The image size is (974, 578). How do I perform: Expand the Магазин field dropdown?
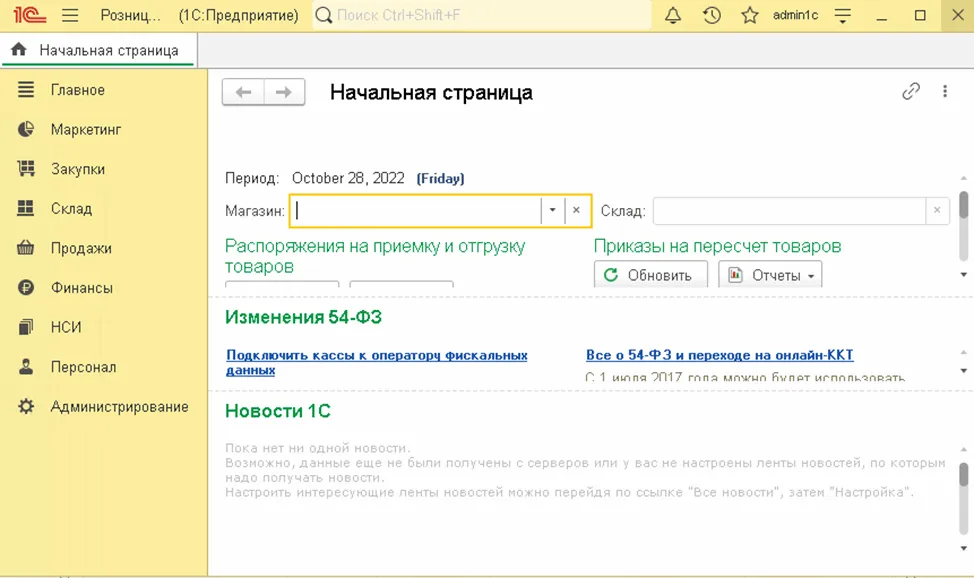pos(552,210)
